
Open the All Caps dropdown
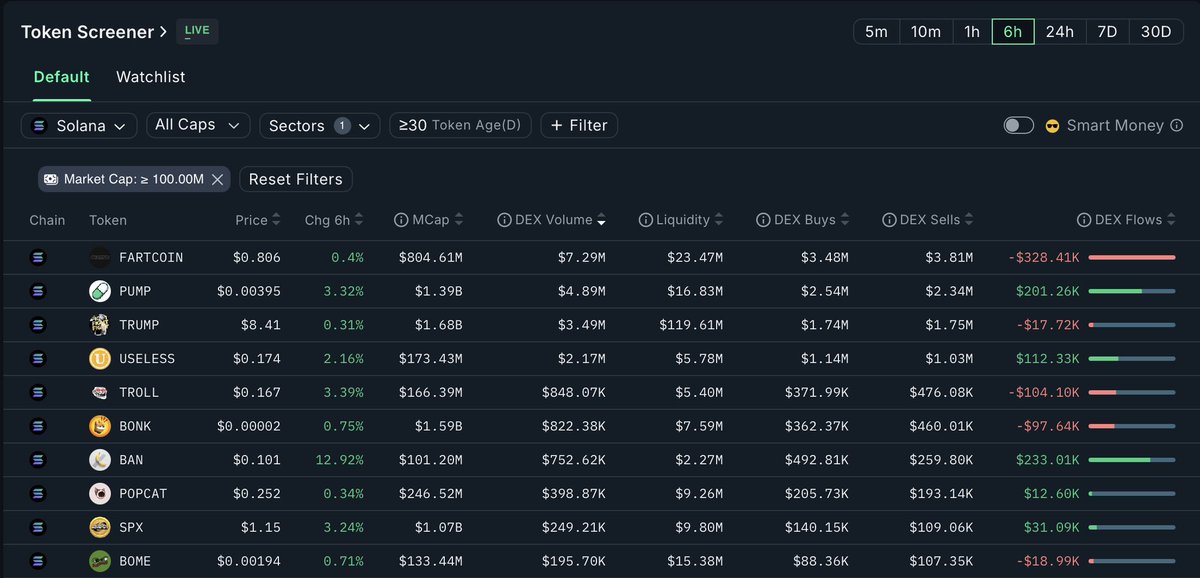pos(198,125)
